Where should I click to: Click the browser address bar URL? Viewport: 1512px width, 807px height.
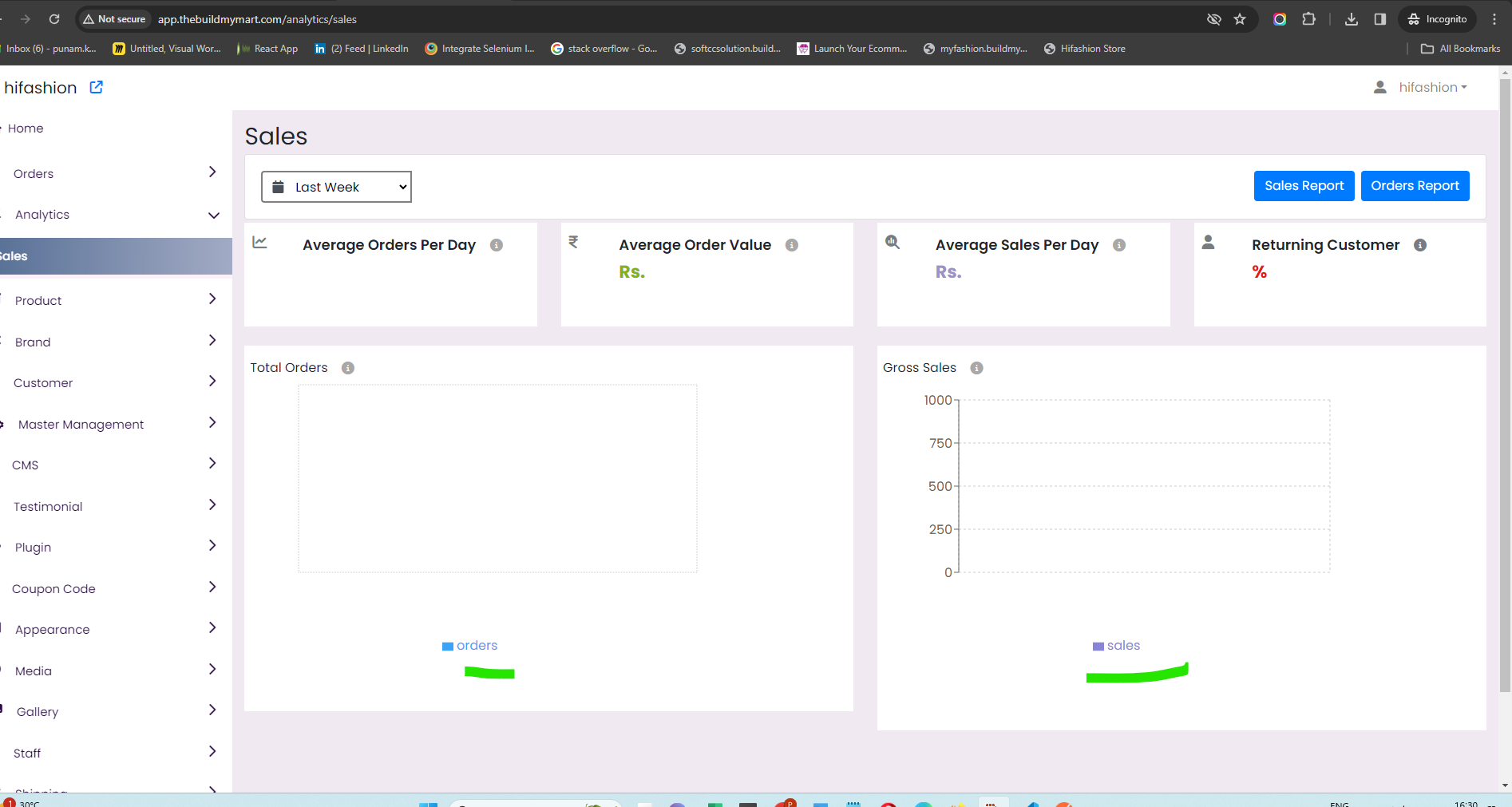coord(257,19)
